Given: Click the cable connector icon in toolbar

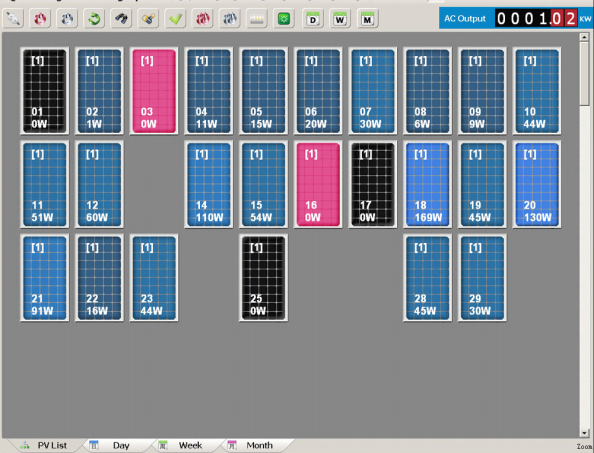Looking at the screenshot, I should point(13,19).
